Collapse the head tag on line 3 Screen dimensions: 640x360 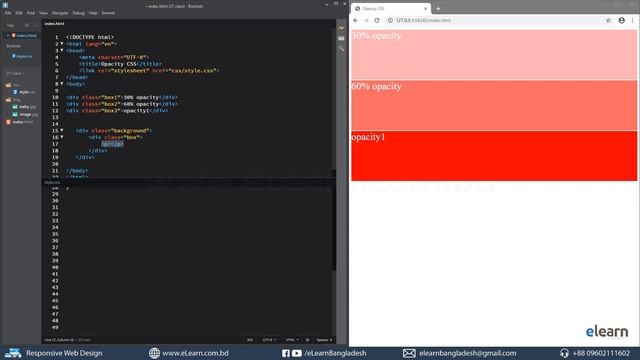62,50
